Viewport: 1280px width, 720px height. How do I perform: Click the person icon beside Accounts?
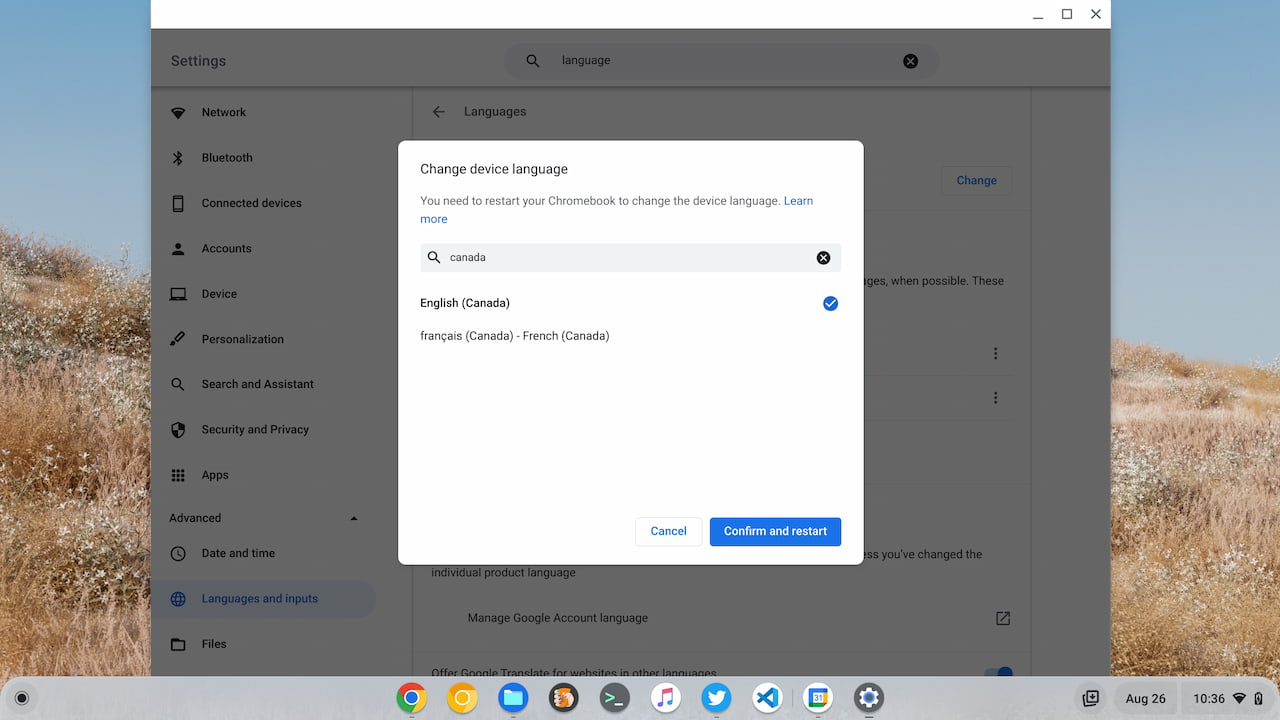(x=178, y=249)
